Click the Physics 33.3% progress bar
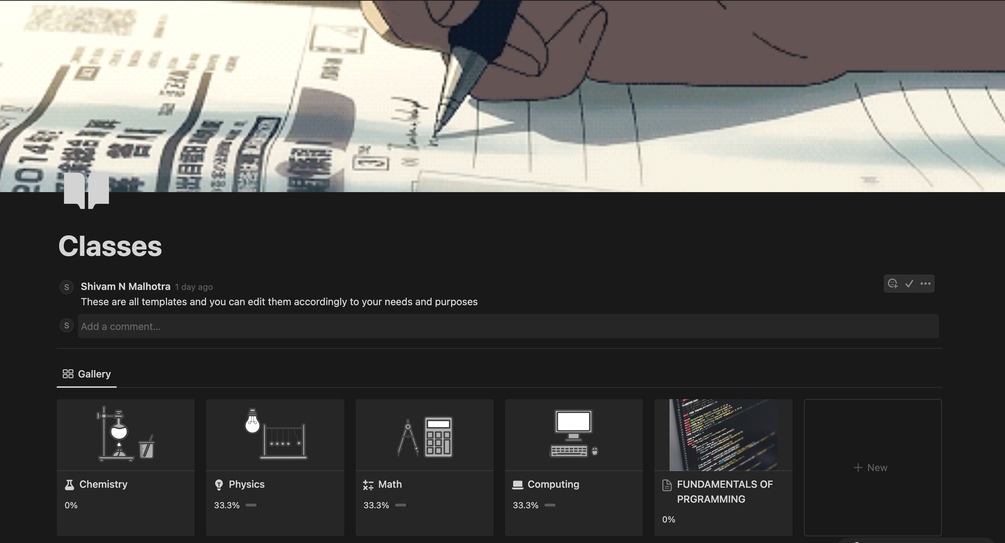This screenshot has height=543, width=1005. coord(251,505)
